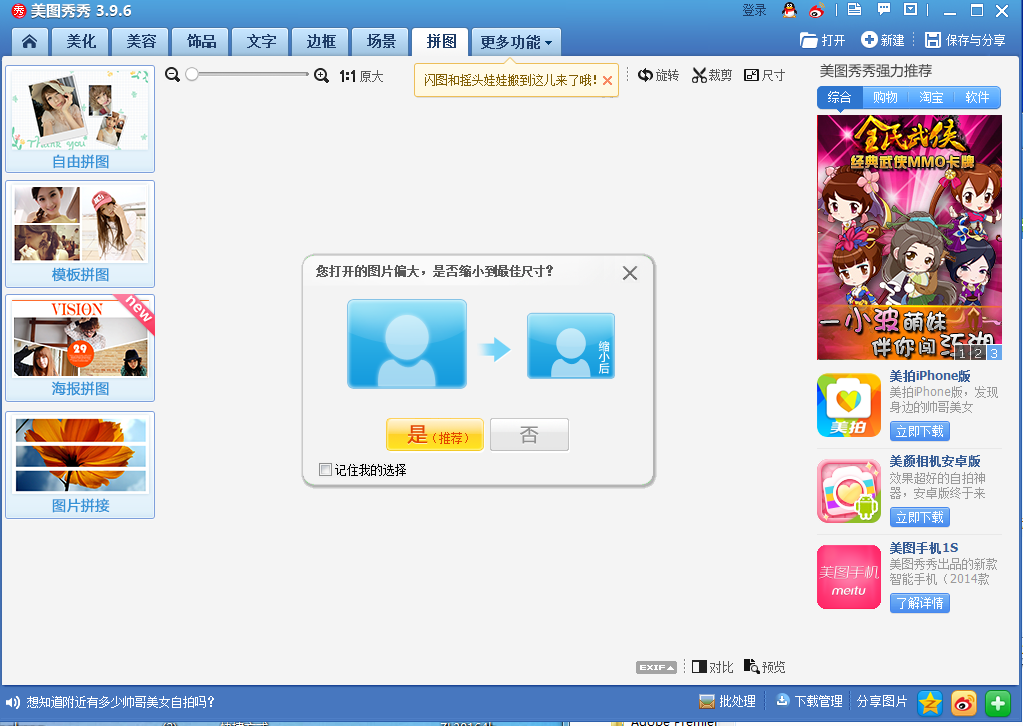The width and height of the screenshot is (1023, 726).
Task: Open 下载管理 download manager
Action: [x=809, y=701]
